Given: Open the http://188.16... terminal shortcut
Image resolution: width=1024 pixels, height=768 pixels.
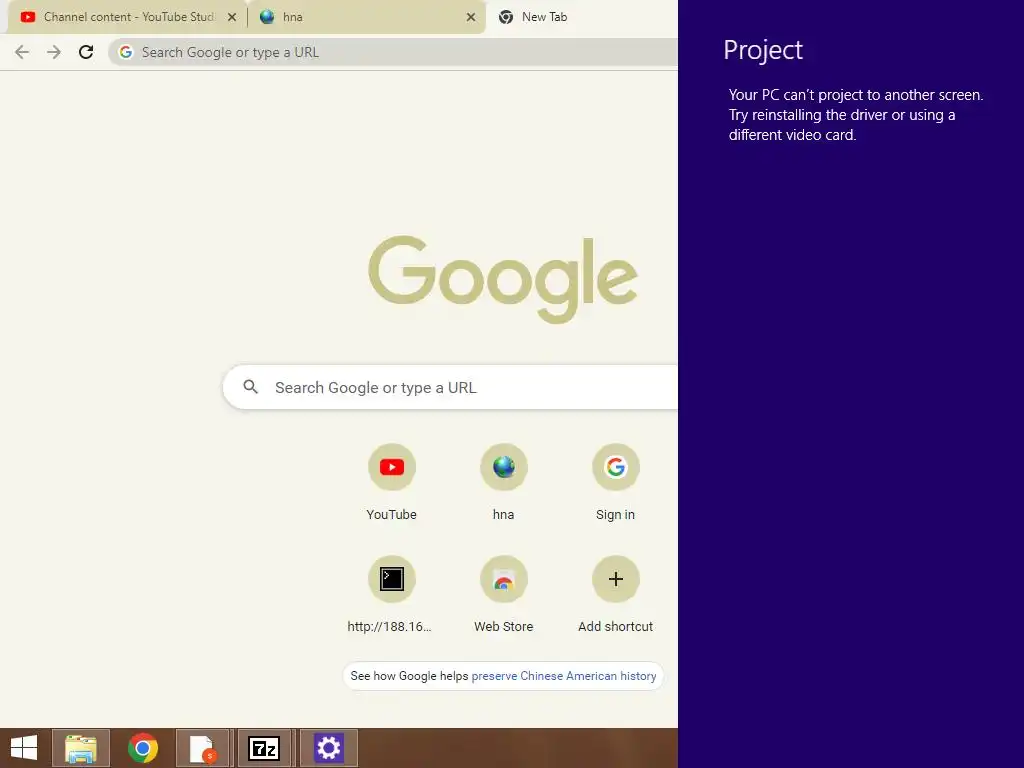Looking at the screenshot, I should pos(392,579).
